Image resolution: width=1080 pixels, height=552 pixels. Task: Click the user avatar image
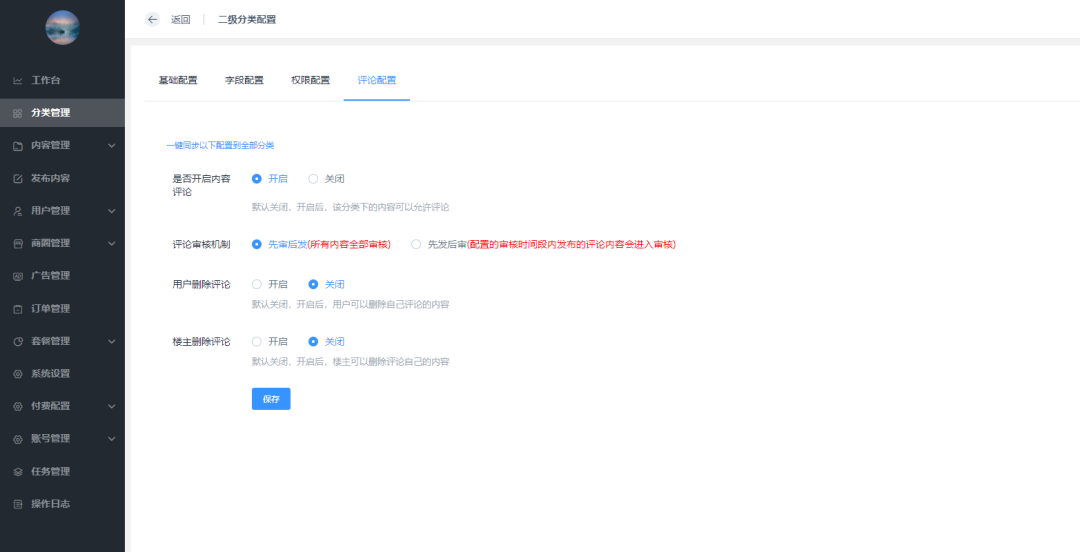(63, 28)
